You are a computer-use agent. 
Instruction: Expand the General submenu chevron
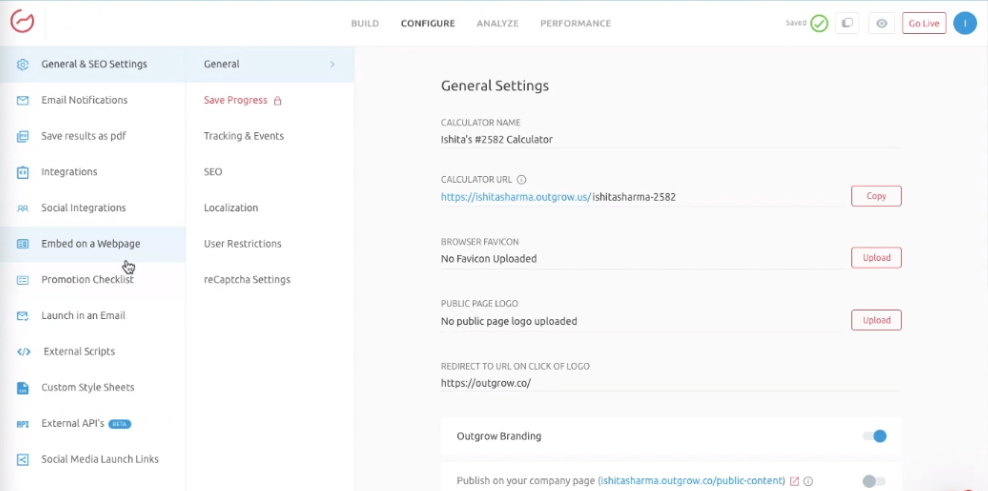tap(332, 64)
